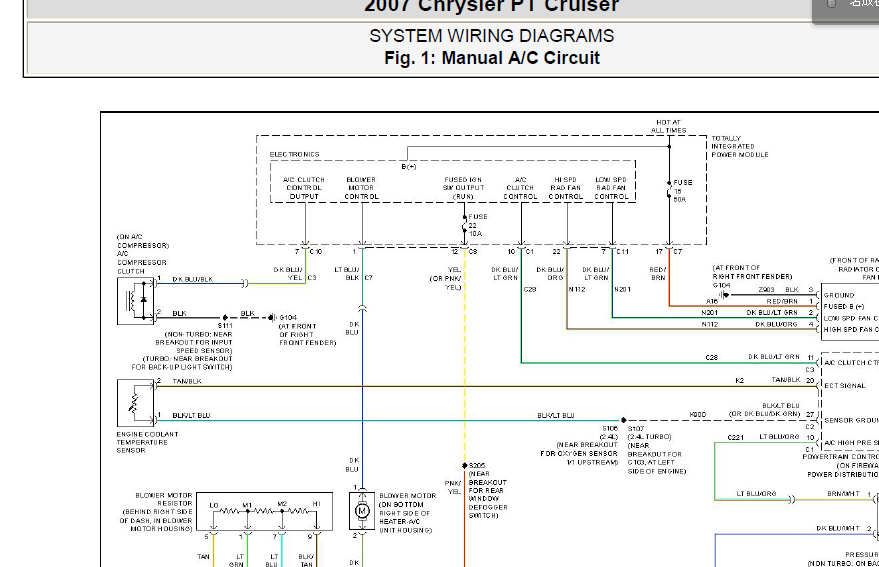Click 'FUSED IGN SW OUTPUT (RUN)' label

(x=464, y=188)
